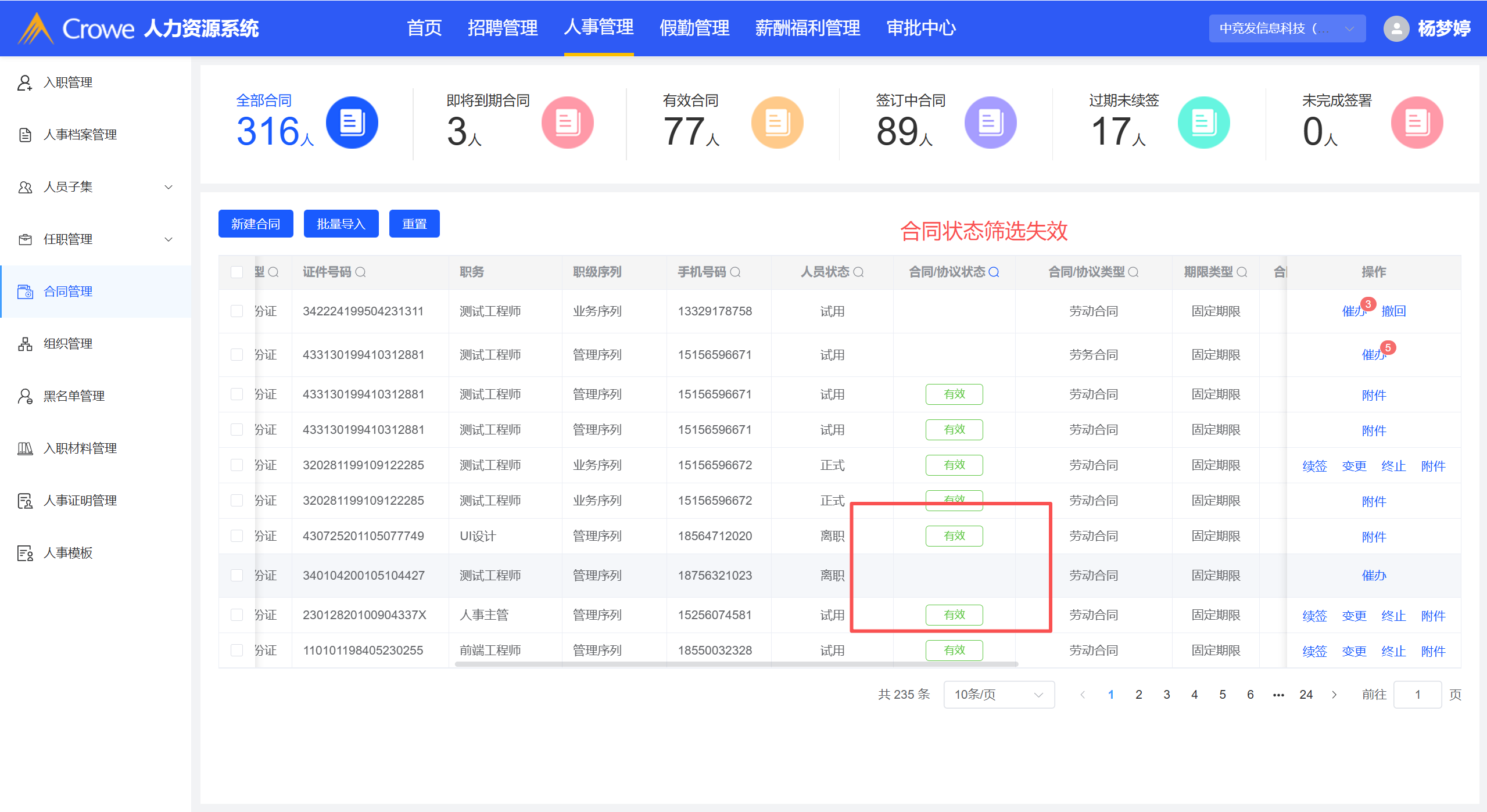Click search icon beside 人员状态 header

(858, 272)
